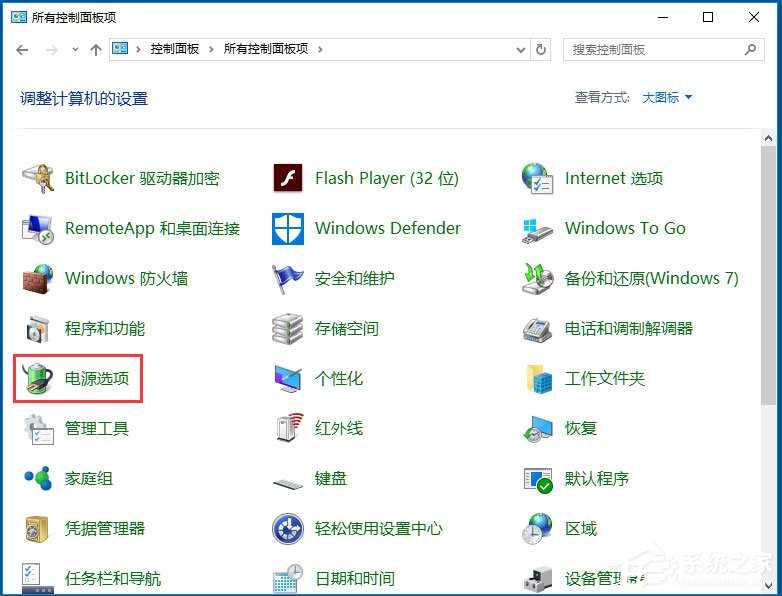Open BitLocker 驱动器加密 icon
Image resolution: width=782 pixels, height=596 pixels.
38,178
